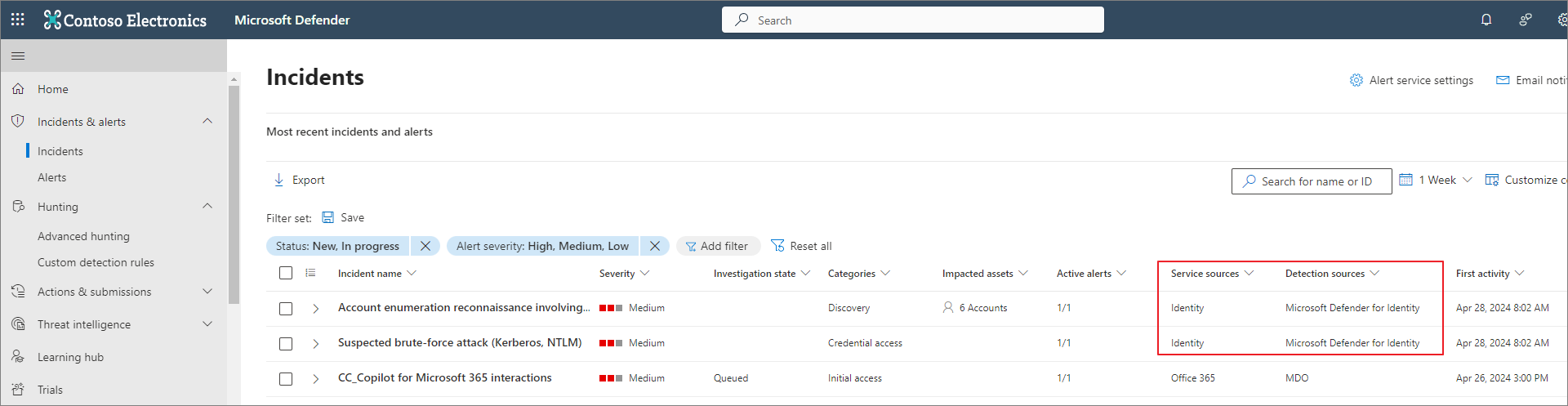Check the Account enumeration reconnaissance row checkbox
The height and width of the screenshot is (406, 1568).
click(286, 309)
